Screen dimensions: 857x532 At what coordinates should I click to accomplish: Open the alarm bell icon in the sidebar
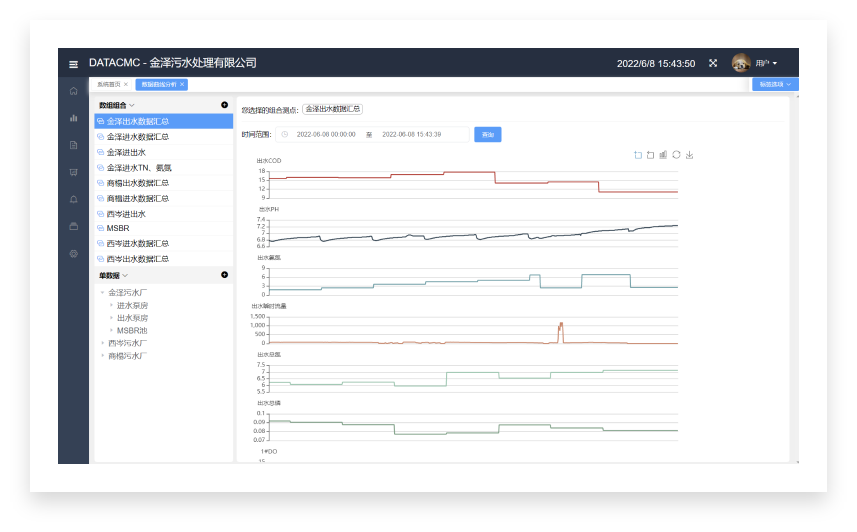73,199
